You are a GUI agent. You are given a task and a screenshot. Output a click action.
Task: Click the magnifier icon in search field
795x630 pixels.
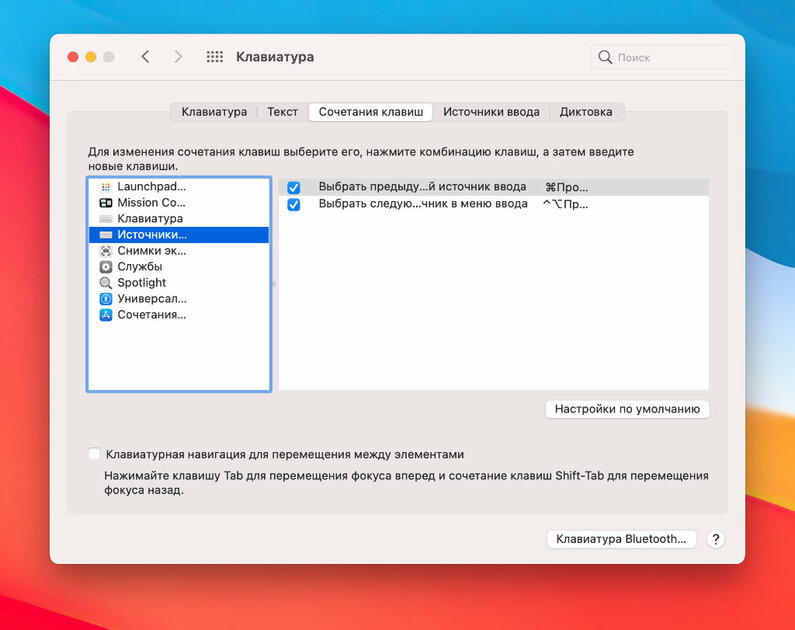[x=605, y=57]
